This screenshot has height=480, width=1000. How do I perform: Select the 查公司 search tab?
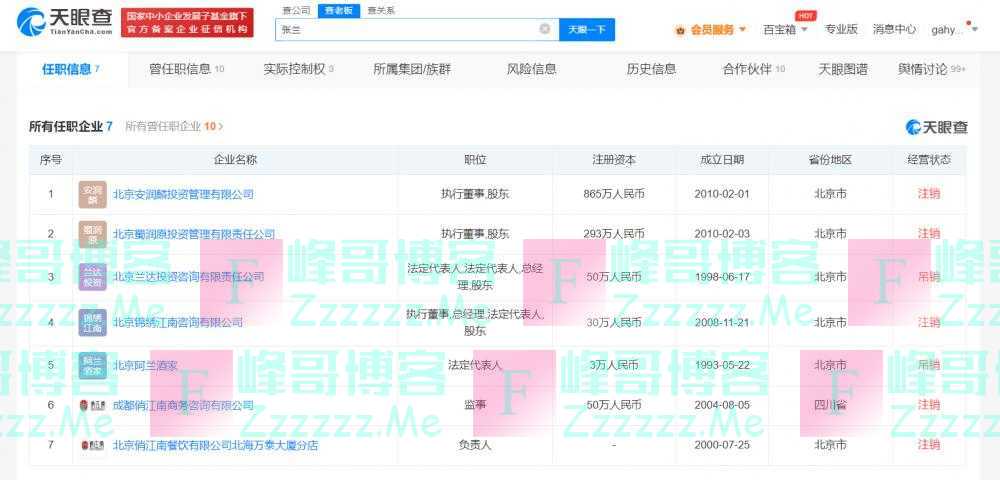(295, 11)
